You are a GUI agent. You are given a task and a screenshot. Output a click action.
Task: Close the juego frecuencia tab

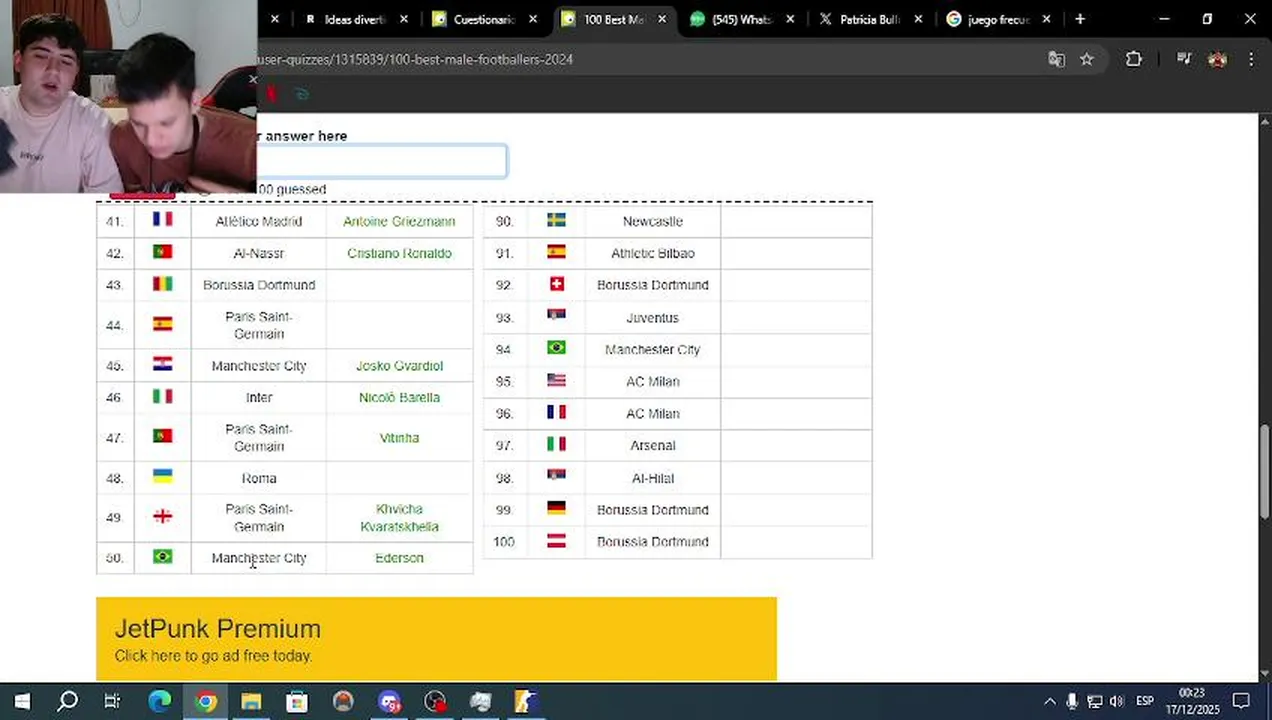click(1046, 19)
